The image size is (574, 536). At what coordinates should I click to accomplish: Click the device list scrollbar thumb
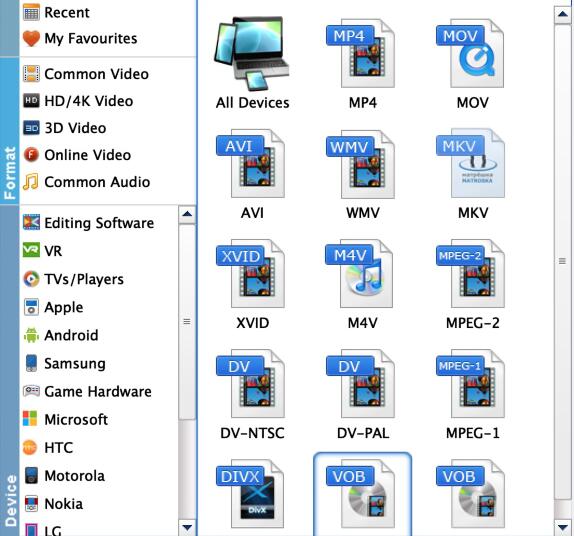[187, 322]
